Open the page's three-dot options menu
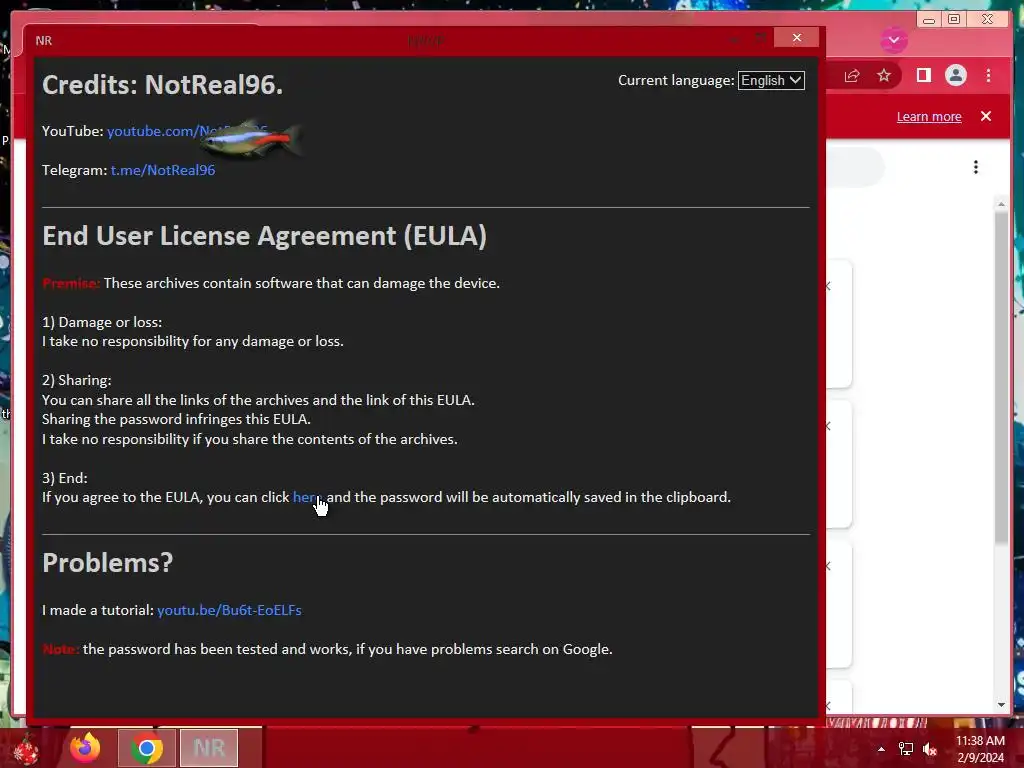 point(976,167)
